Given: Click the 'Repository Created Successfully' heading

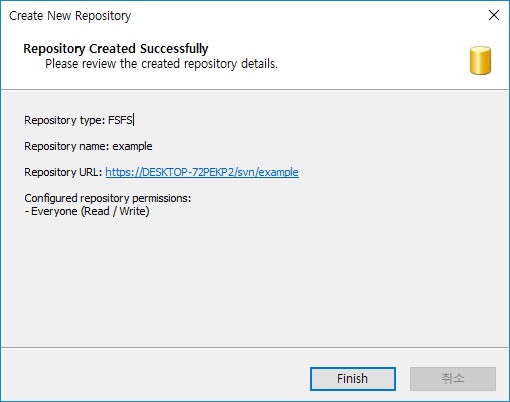Looking at the screenshot, I should click(x=116, y=49).
